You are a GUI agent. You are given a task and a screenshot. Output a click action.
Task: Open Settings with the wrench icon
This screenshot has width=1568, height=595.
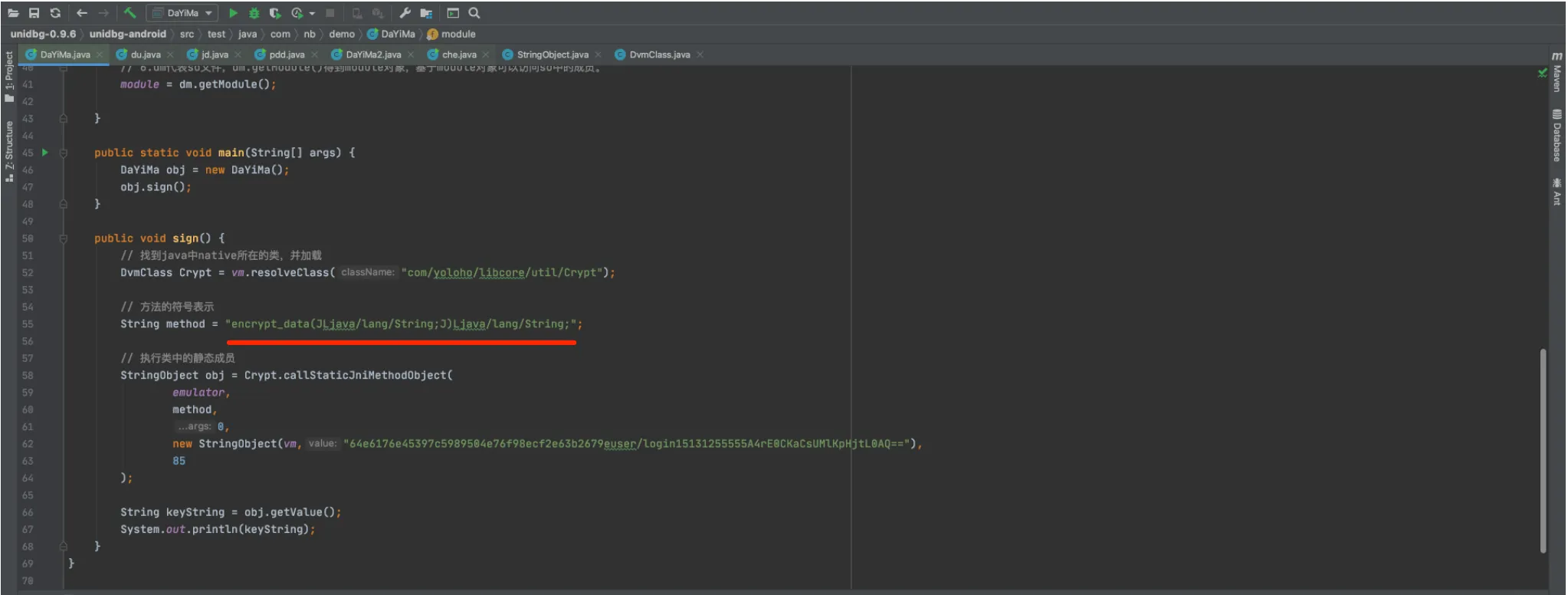coord(405,13)
